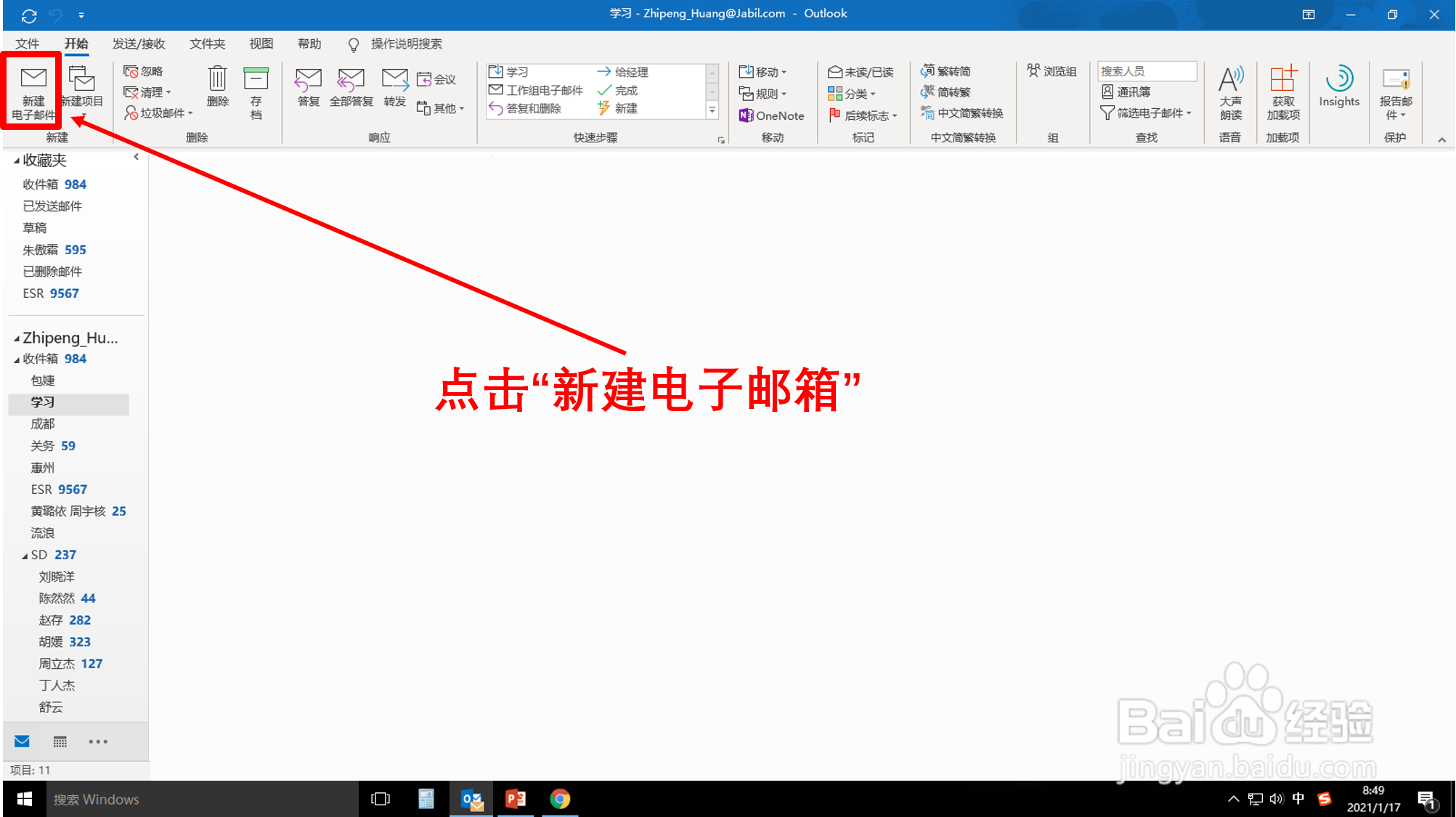
Task: Click the Reply (答复) icon
Action: coord(308,87)
